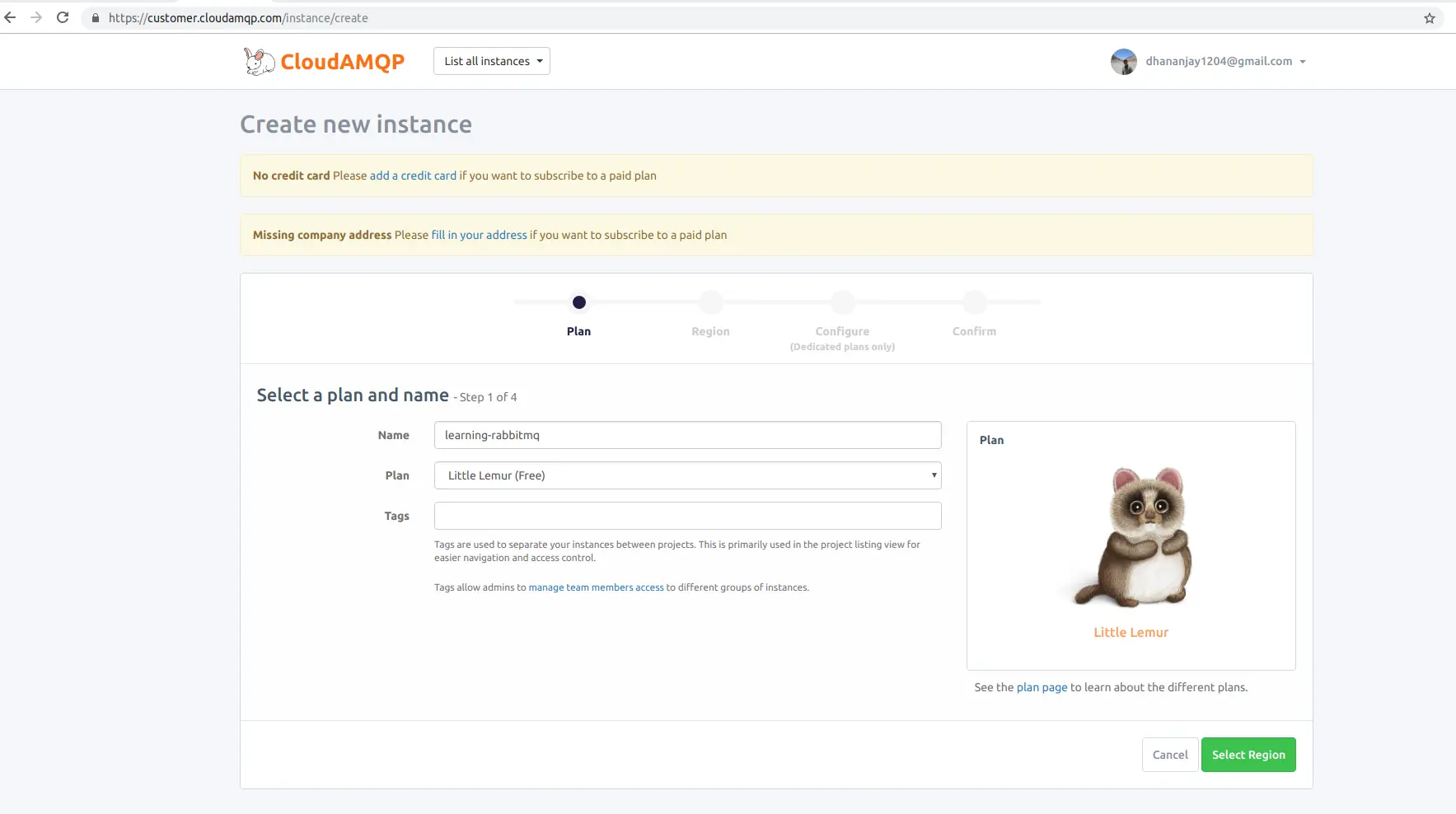The height and width of the screenshot is (814, 1456).
Task: Click the Cancel button
Action: coord(1170,755)
